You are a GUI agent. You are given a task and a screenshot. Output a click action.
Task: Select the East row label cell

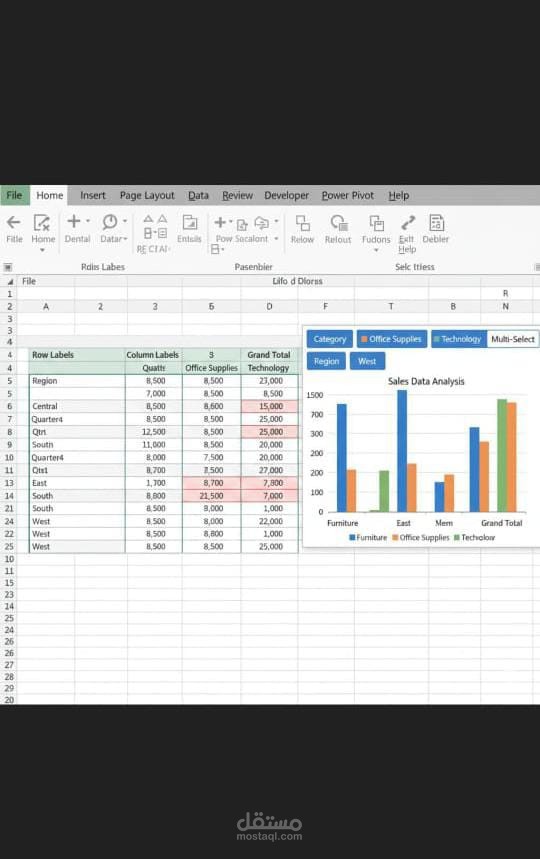[77, 483]
